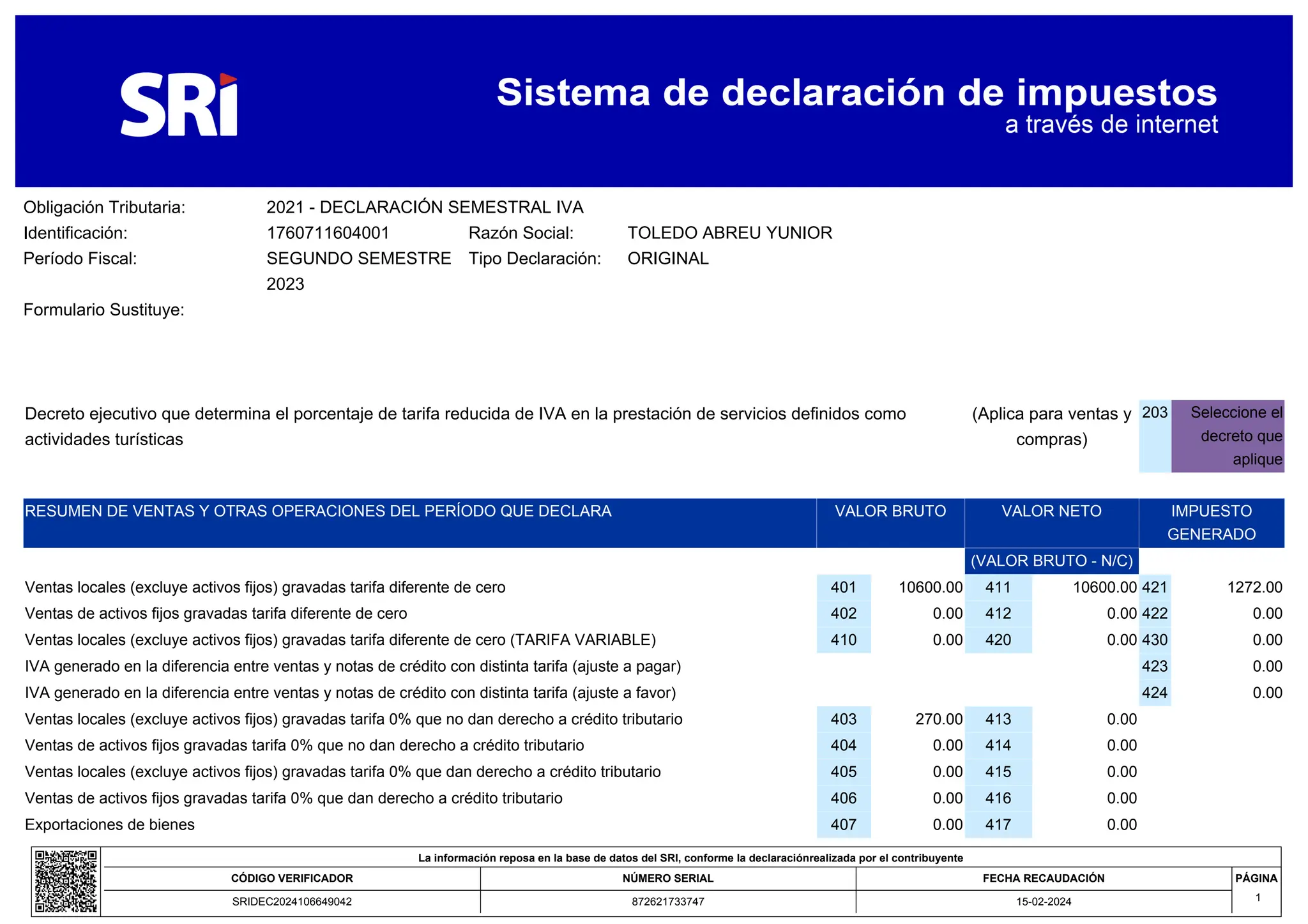Click field code 417 cell
This screenshot has height=924, width=1308.
pyautogui.click(x=998, y=825)
